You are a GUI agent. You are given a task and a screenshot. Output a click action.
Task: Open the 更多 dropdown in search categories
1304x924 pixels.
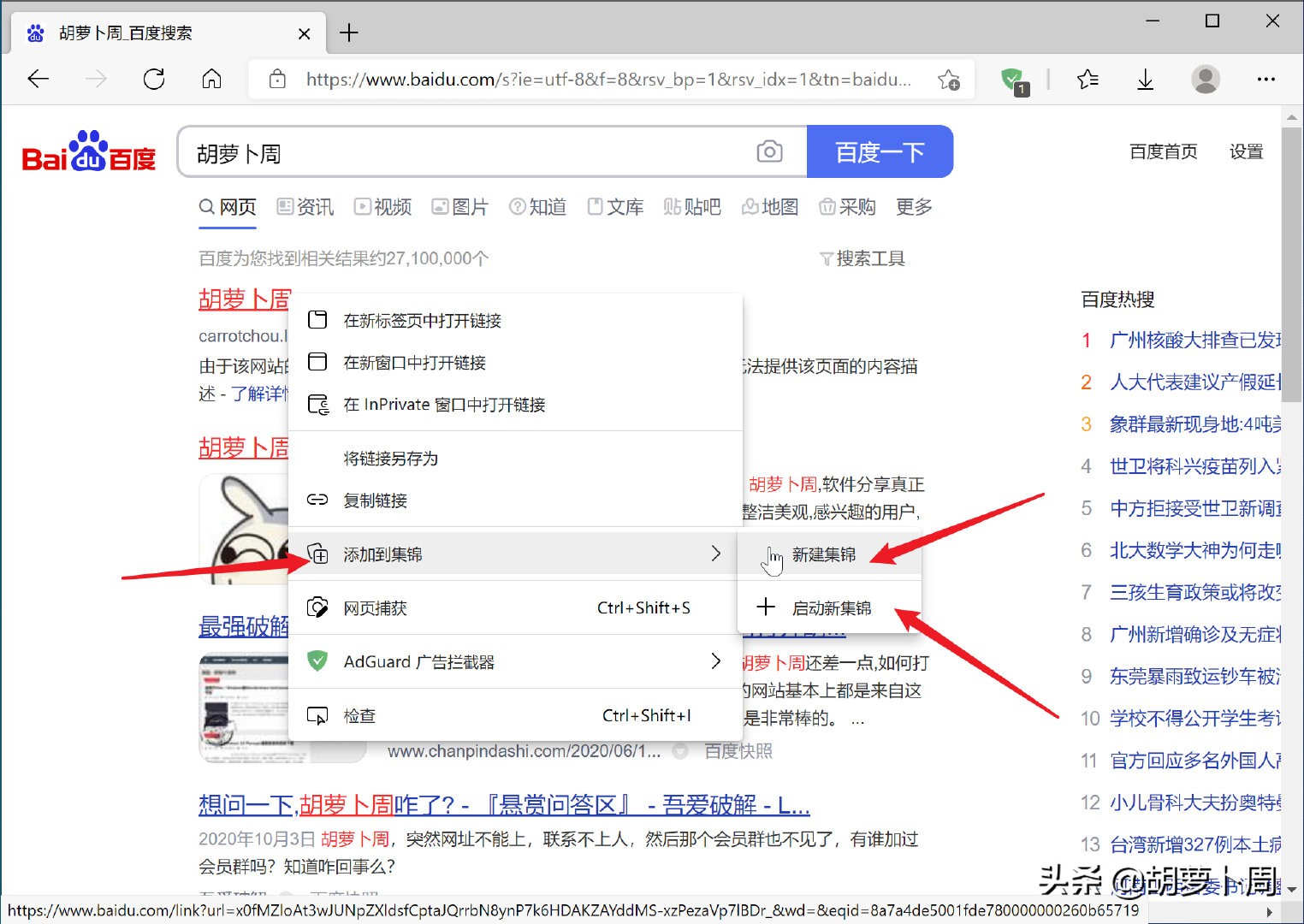tap(912, 206)
